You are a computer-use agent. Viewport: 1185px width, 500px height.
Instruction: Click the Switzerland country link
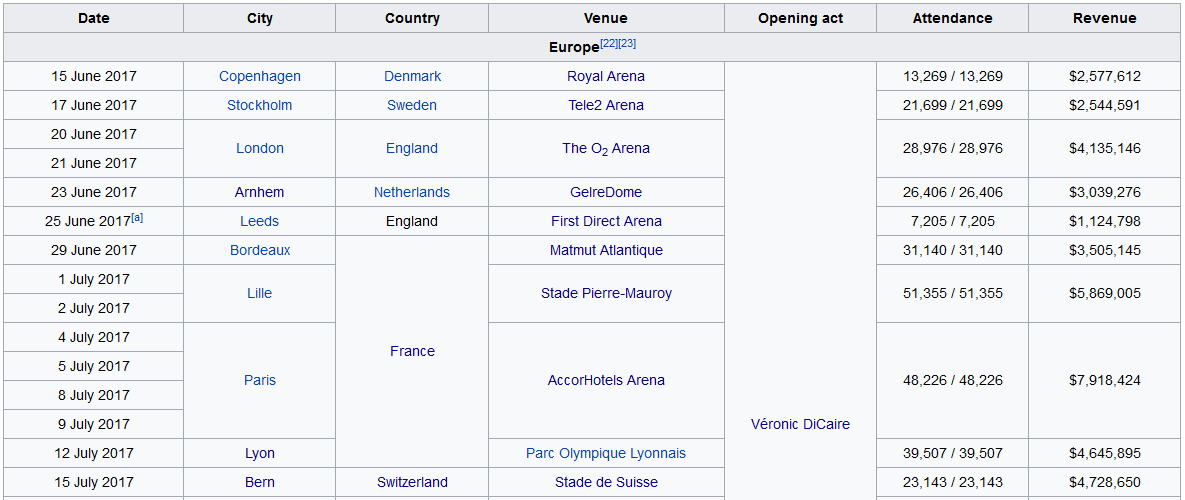[412, 482]
